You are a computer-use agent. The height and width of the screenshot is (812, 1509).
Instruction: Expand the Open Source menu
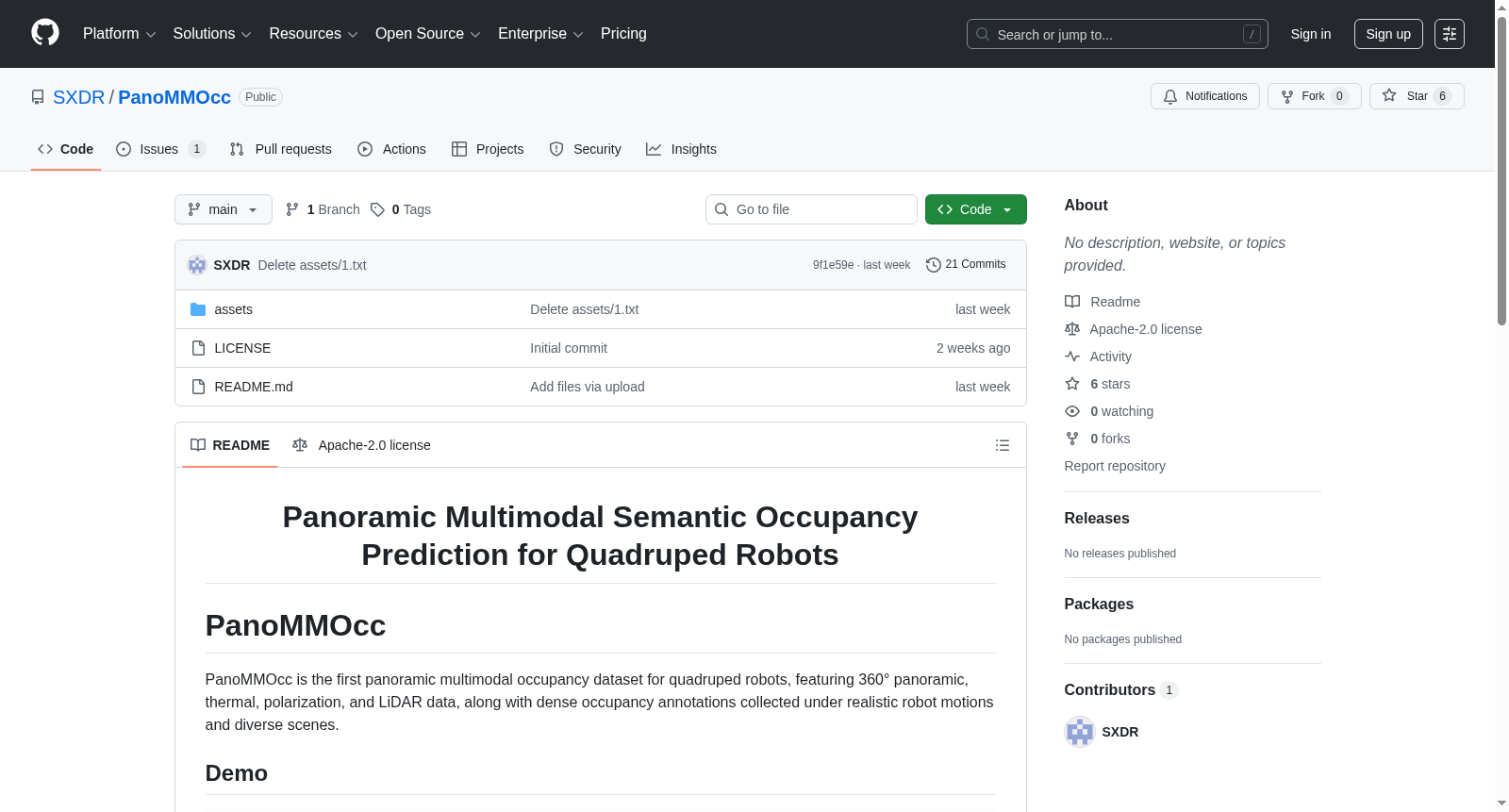coord(428,34)
